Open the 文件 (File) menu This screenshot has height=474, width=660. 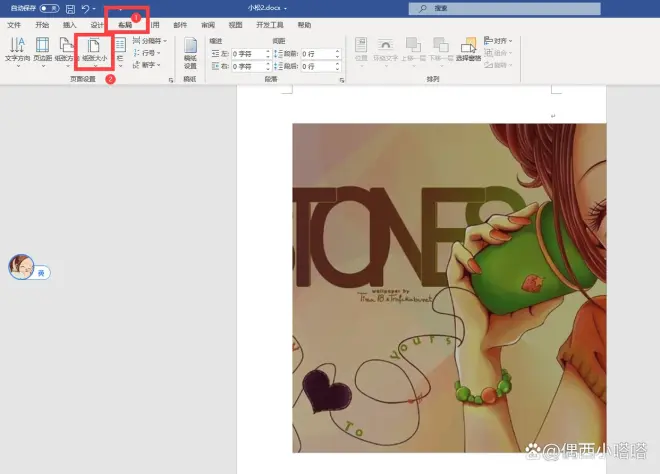[x=14, y=24]
